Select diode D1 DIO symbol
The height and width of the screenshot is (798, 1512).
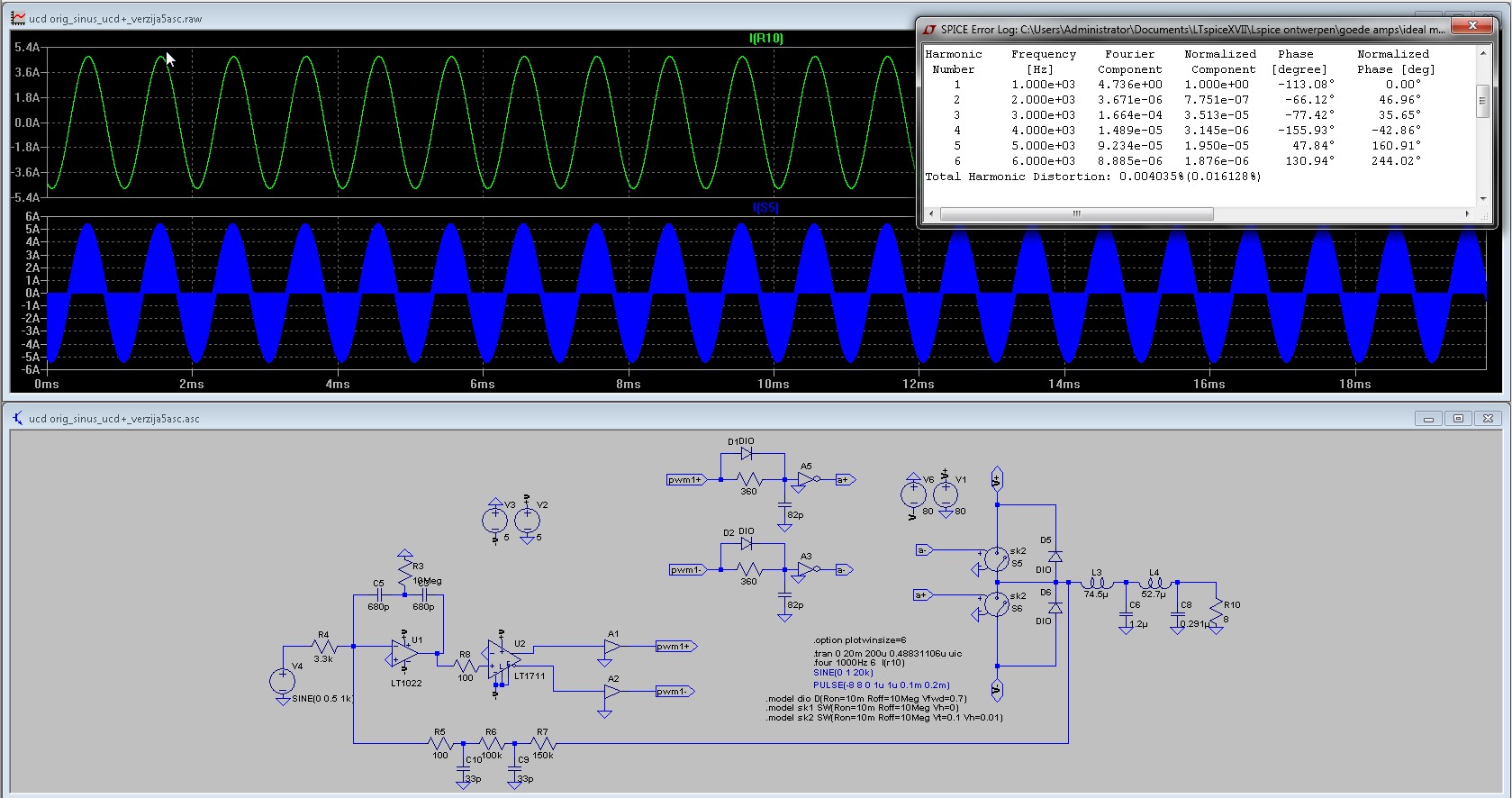(x=747, y=454)
